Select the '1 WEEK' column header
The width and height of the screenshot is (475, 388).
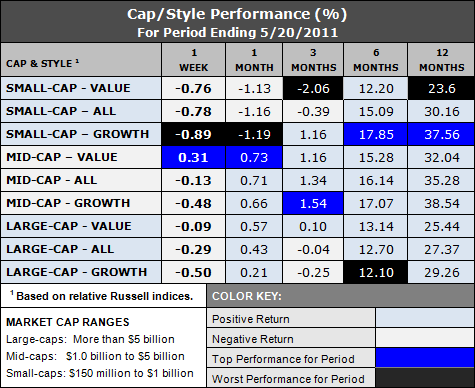click(x=194, y=60)
